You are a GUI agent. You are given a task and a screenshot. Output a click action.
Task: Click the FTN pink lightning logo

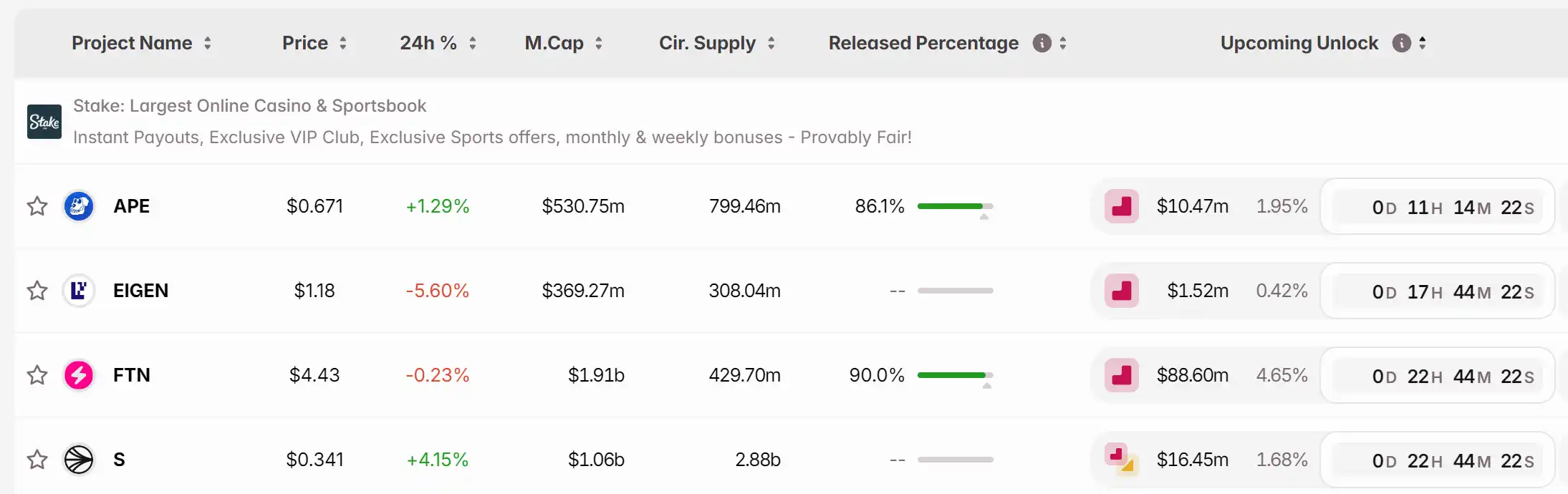click(79, 375)
